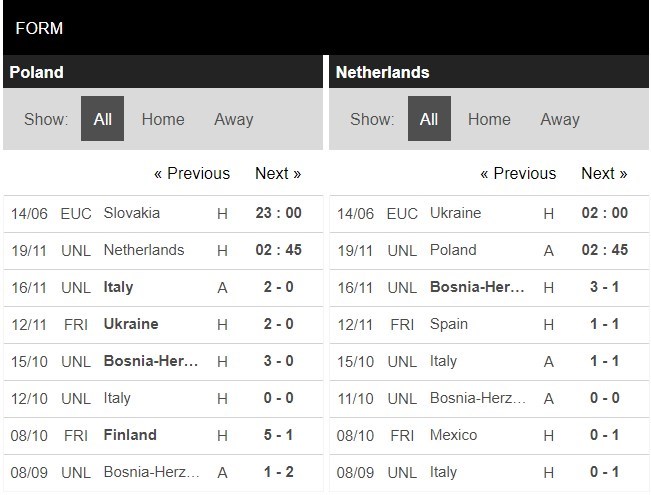651x495 pixels.
Task: Switch Netherlands form to Home matches
Action: (489, 119)
